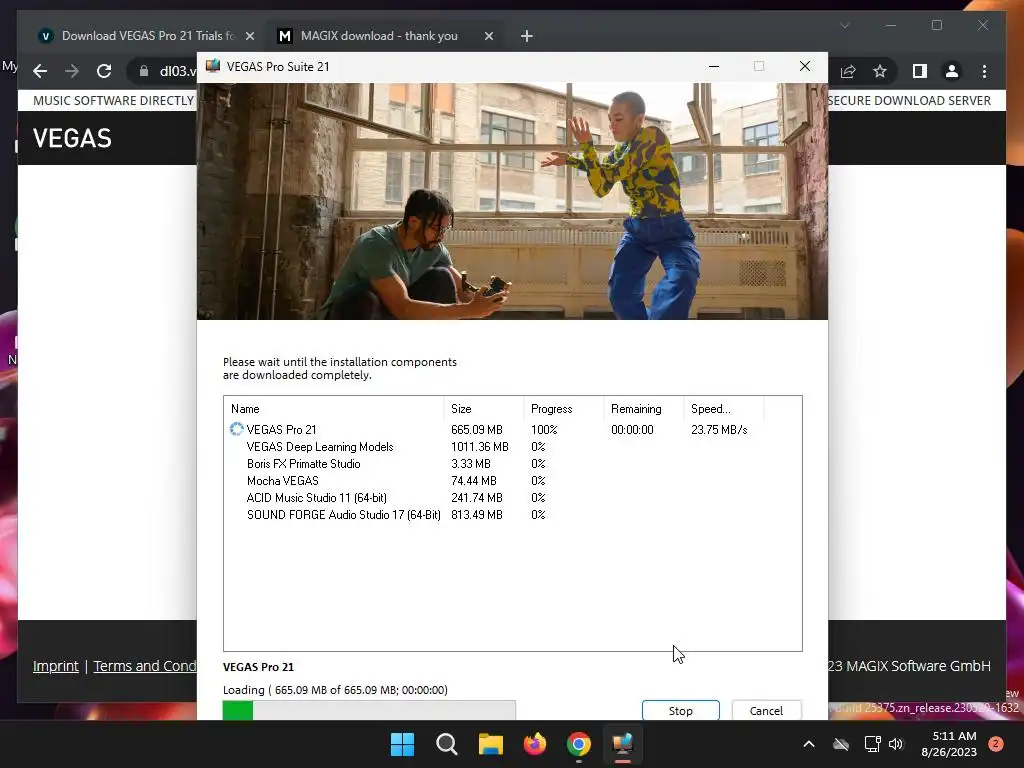Click VEGAS logo on the web page
This screenshot has height=768, width=1024.
(x=72, y=138)
